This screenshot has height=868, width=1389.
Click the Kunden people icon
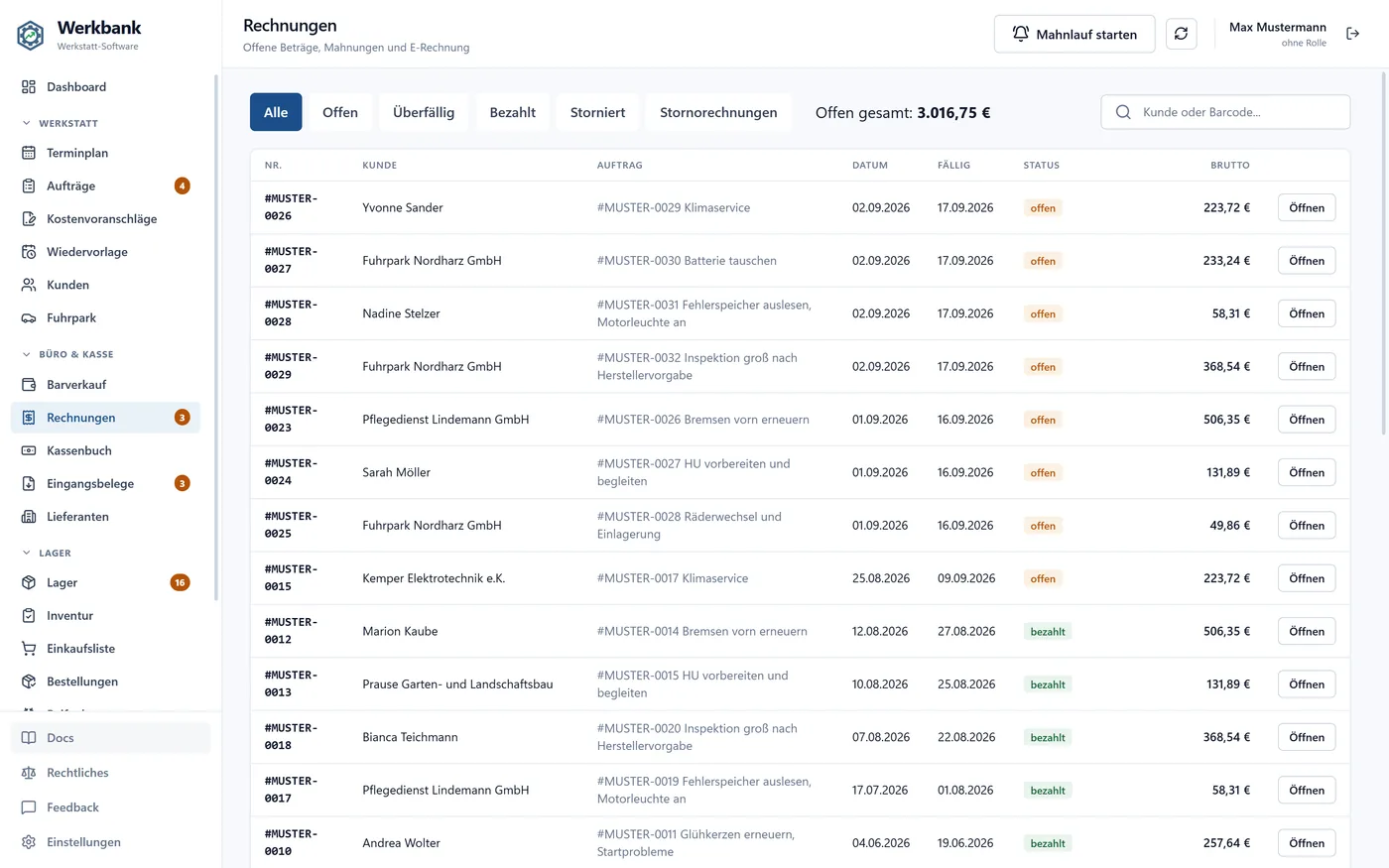29,285
